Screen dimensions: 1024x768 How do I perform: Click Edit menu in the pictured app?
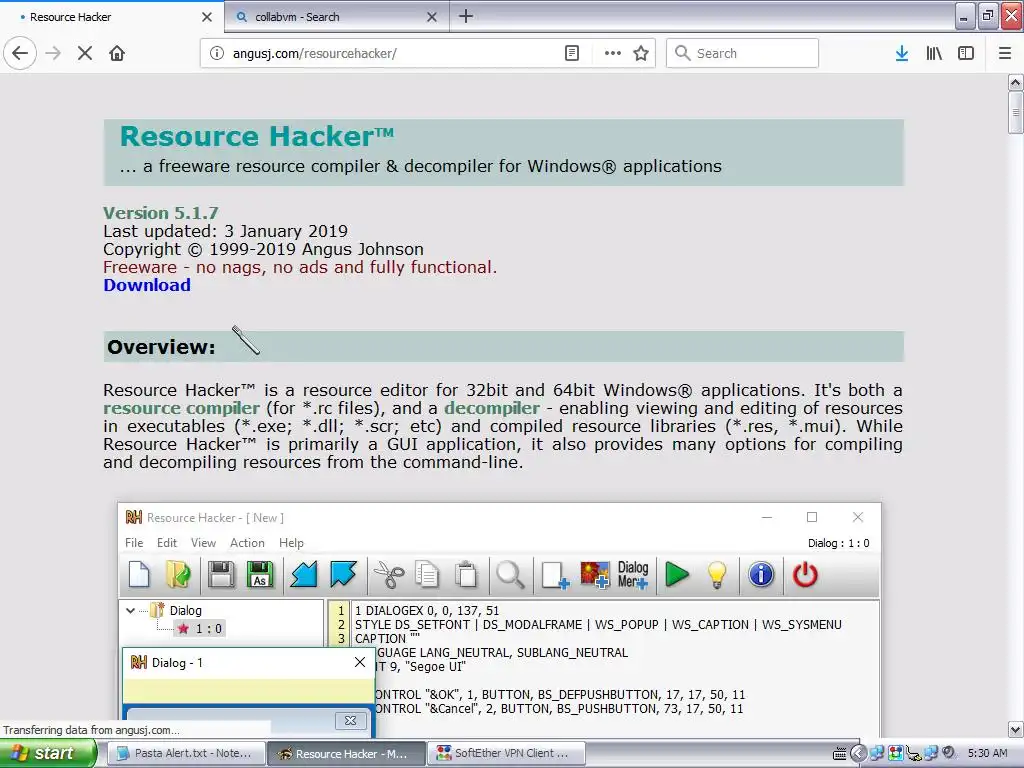tap(167, 543)
